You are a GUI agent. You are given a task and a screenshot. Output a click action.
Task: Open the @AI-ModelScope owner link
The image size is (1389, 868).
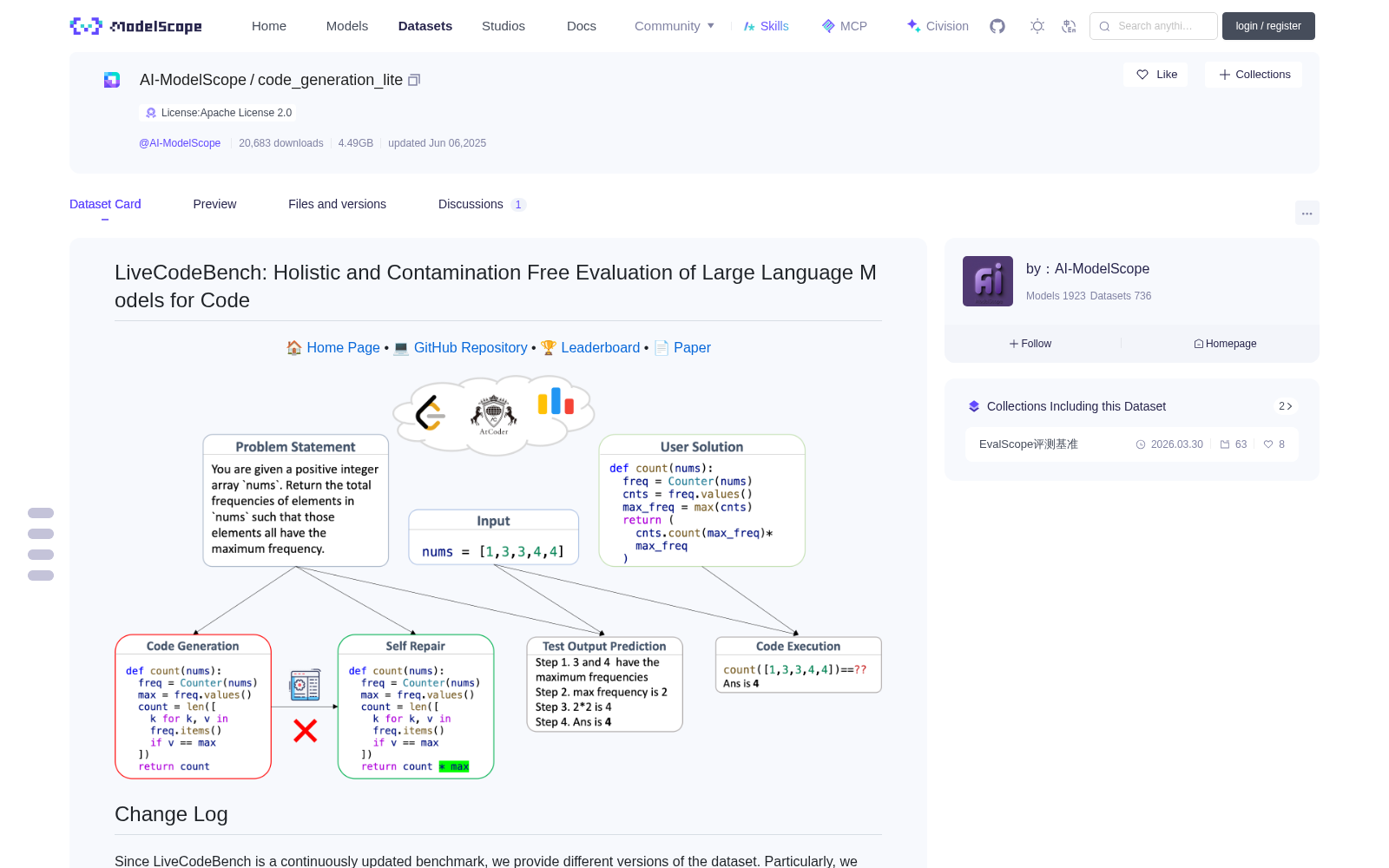pyautogui.click(x=180, y=143)
